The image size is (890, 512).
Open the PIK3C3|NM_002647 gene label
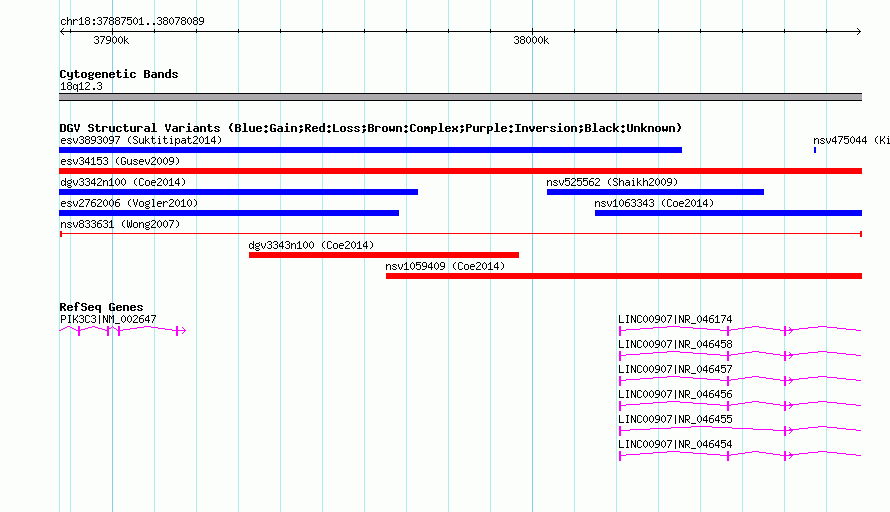108,319
